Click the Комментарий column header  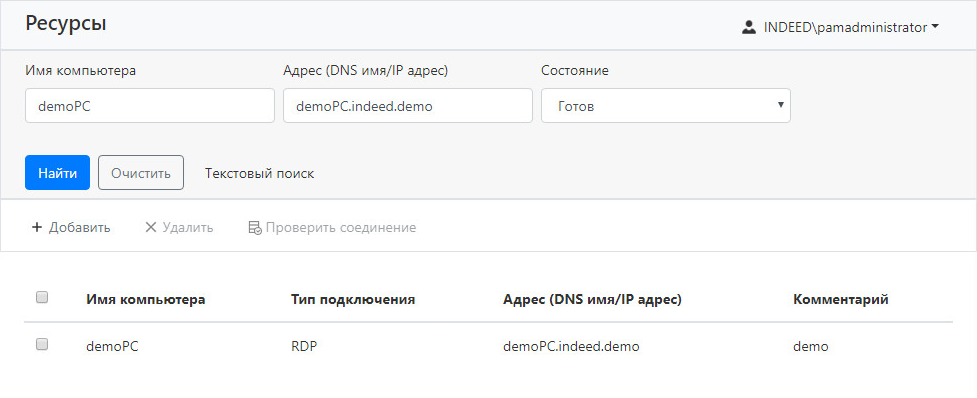coord(841,300)
